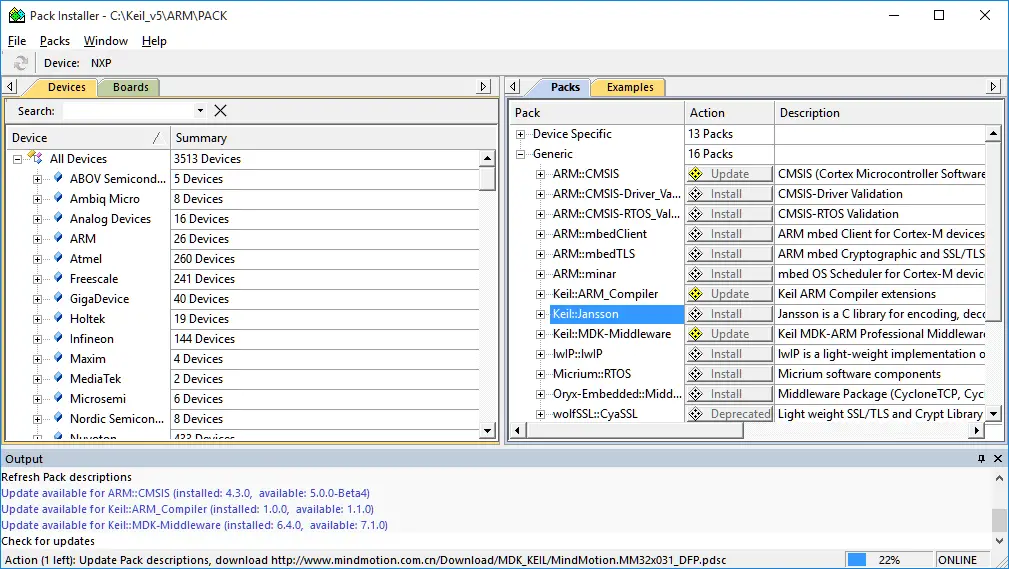1009x569 pixels.
Task: Click the Freescale vendor icon
Action: pos(58,277)
